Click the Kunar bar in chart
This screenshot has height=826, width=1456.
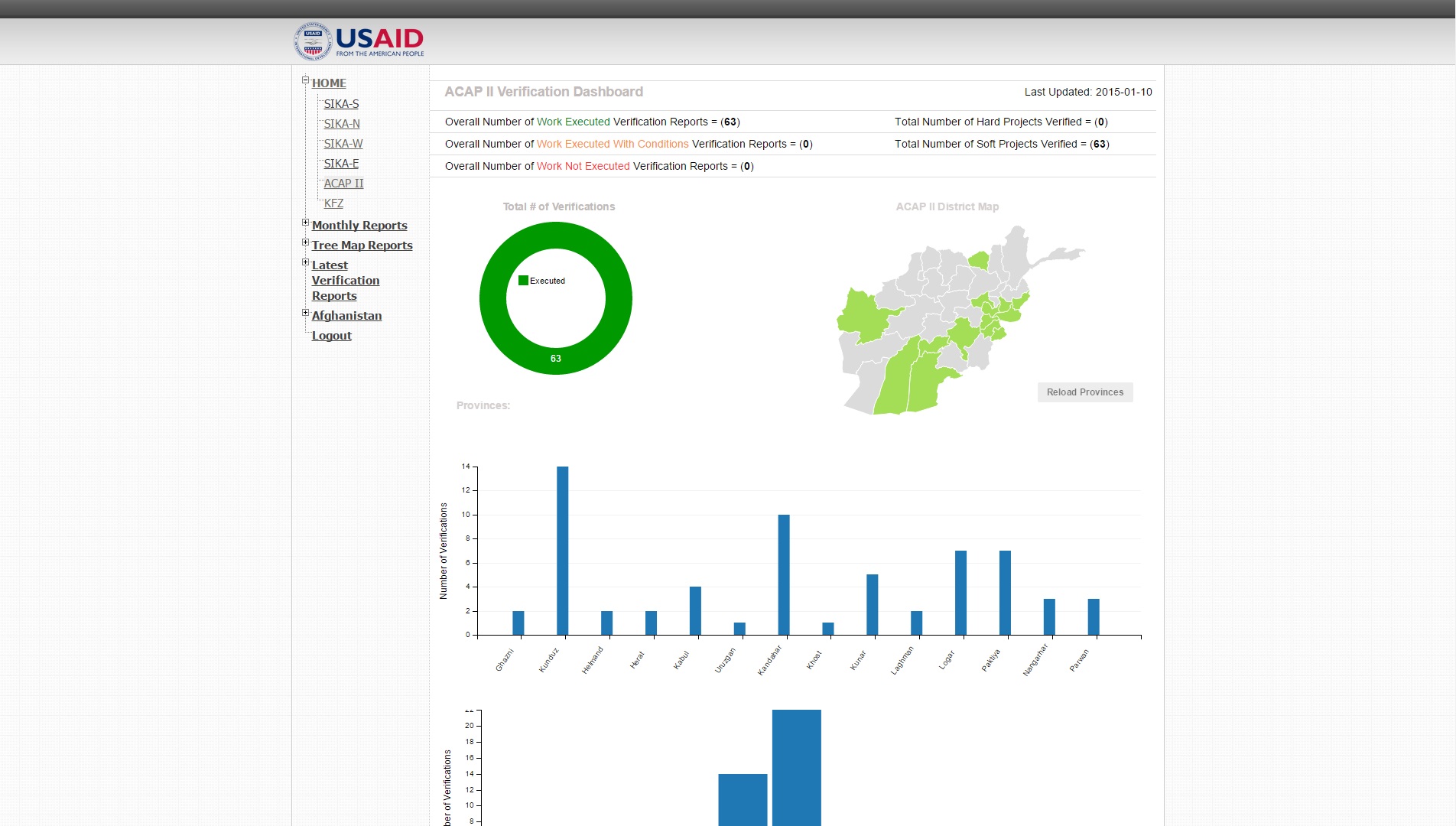[x=872, y=605]
